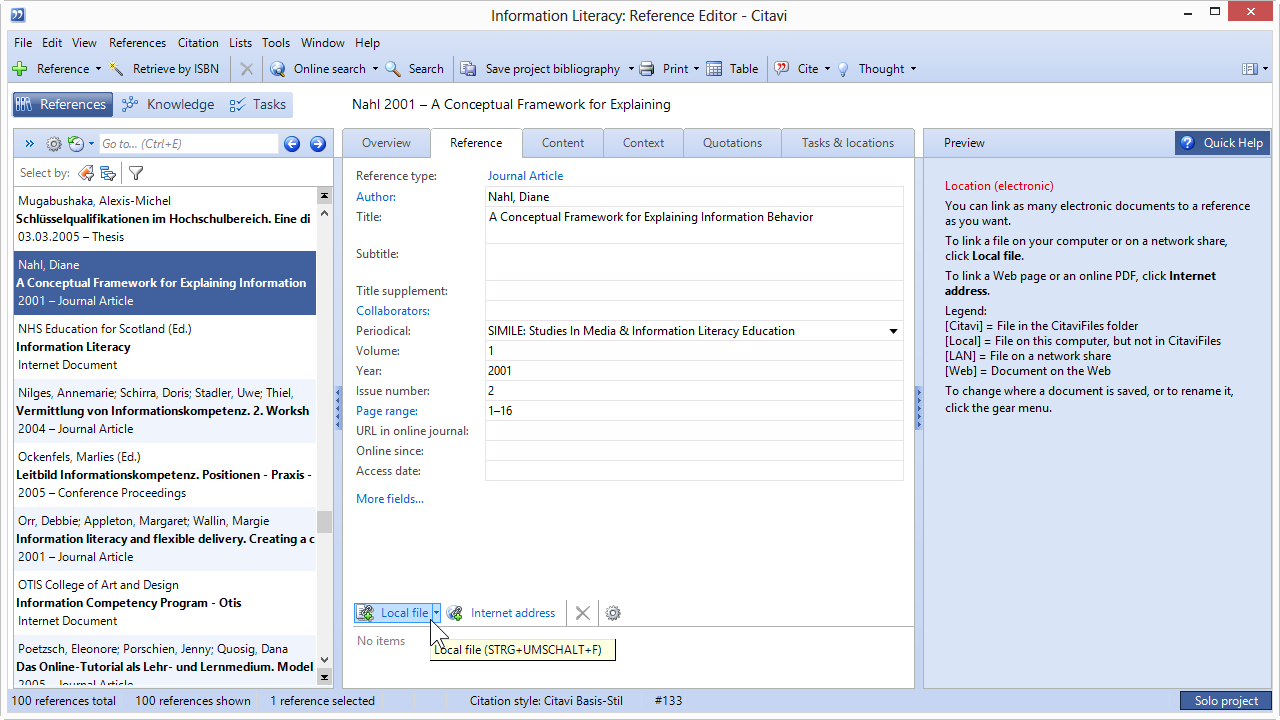The width and height of the screenshot is (1280, 720).
Task: Expand the Periodical dropdown arrow
Action: [893, 331]
